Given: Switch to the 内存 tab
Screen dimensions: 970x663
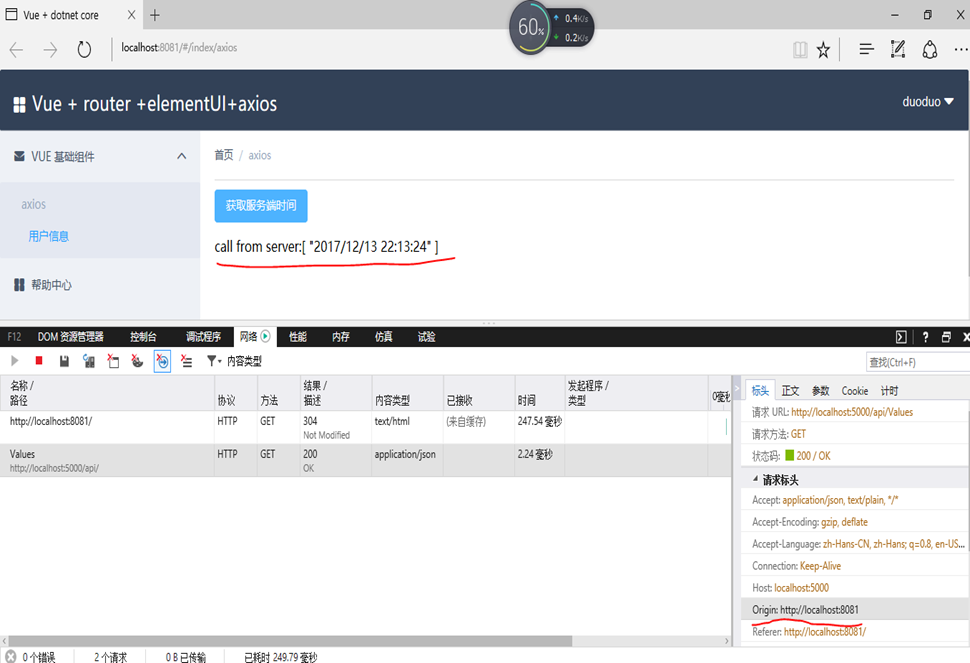Looking at the screenshot, I should coord(340,336).
